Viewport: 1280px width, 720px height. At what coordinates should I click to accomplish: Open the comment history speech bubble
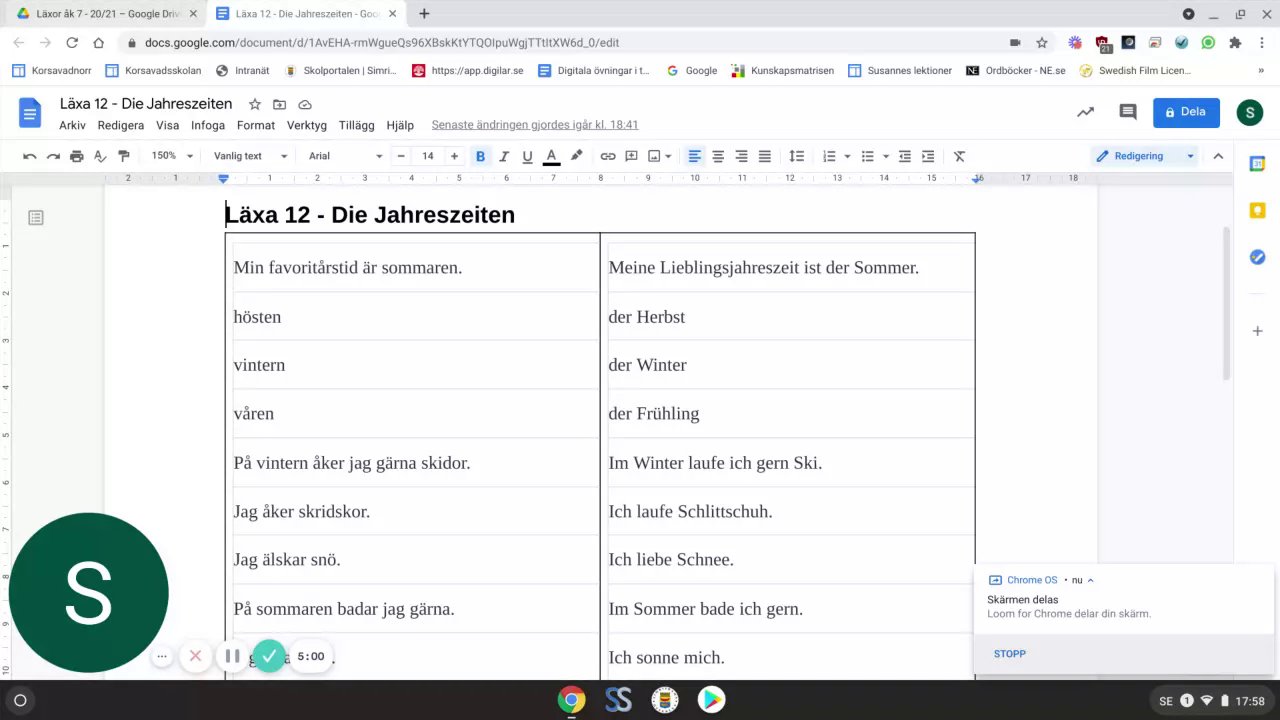coord(1128,112)
